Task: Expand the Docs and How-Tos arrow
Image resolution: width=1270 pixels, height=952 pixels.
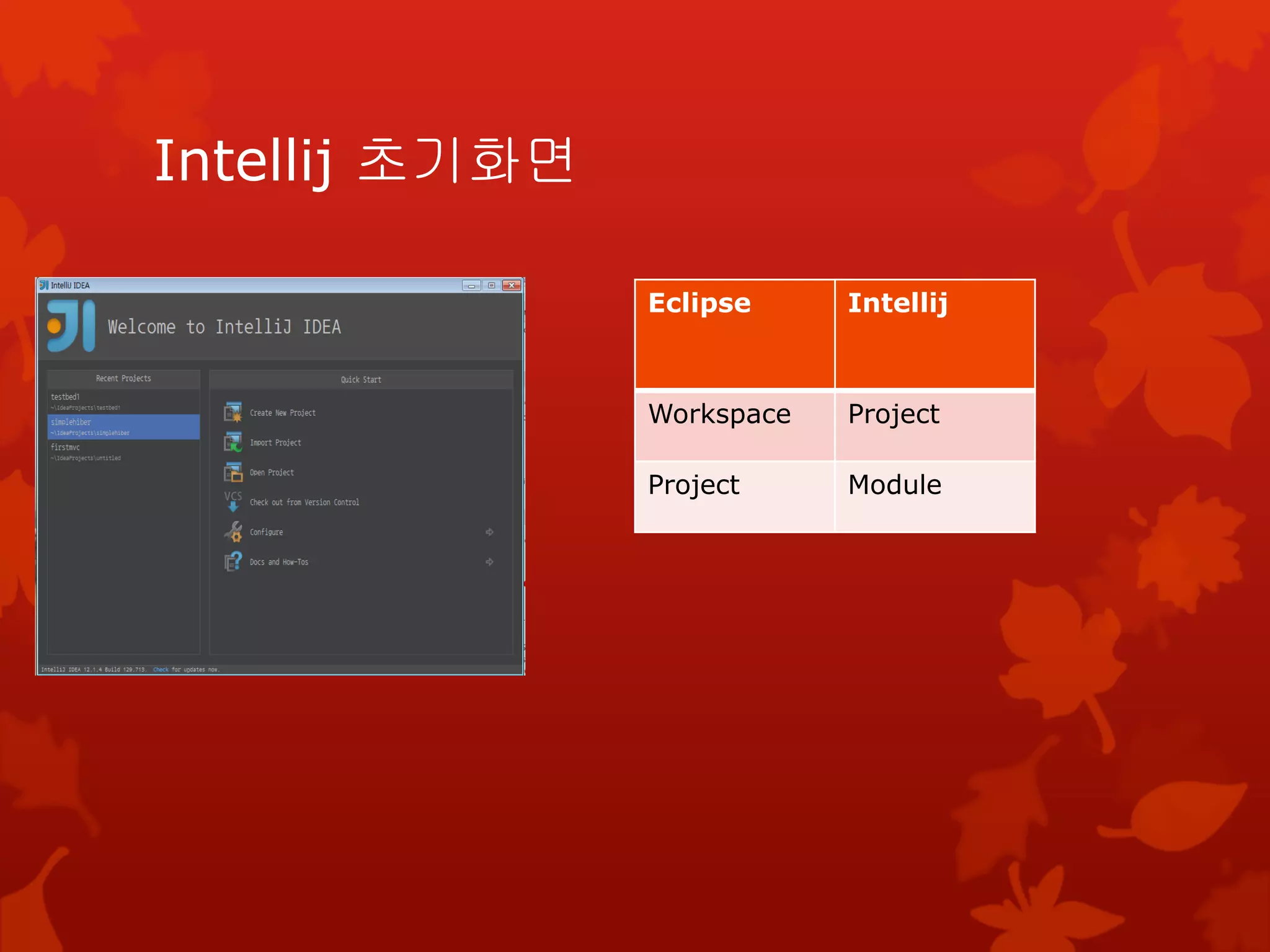Action: (x=489, y=562)
